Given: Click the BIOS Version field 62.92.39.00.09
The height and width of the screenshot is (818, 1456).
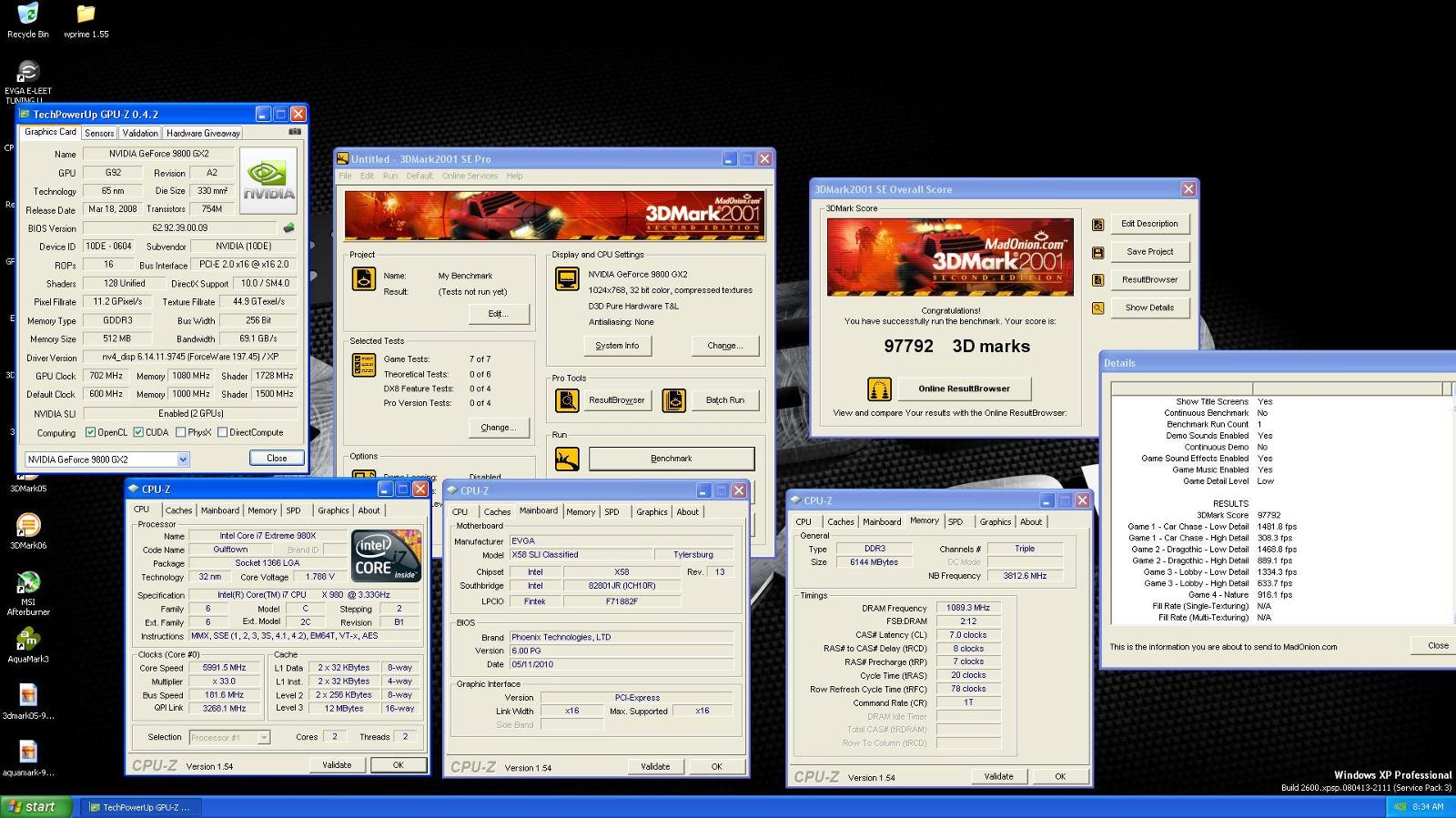Looking at the screenshot, I should [x=180, y=227].
